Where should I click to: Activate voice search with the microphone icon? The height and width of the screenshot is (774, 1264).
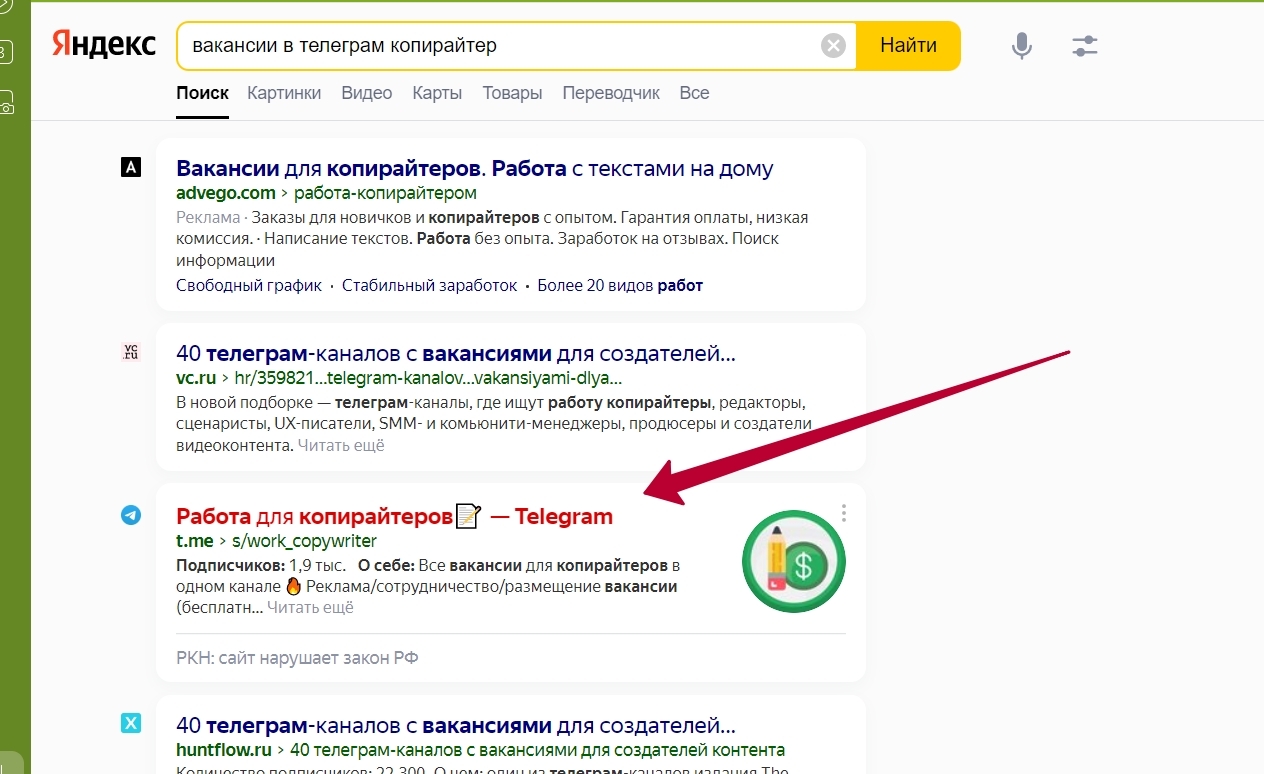[x=1020, y=44]
